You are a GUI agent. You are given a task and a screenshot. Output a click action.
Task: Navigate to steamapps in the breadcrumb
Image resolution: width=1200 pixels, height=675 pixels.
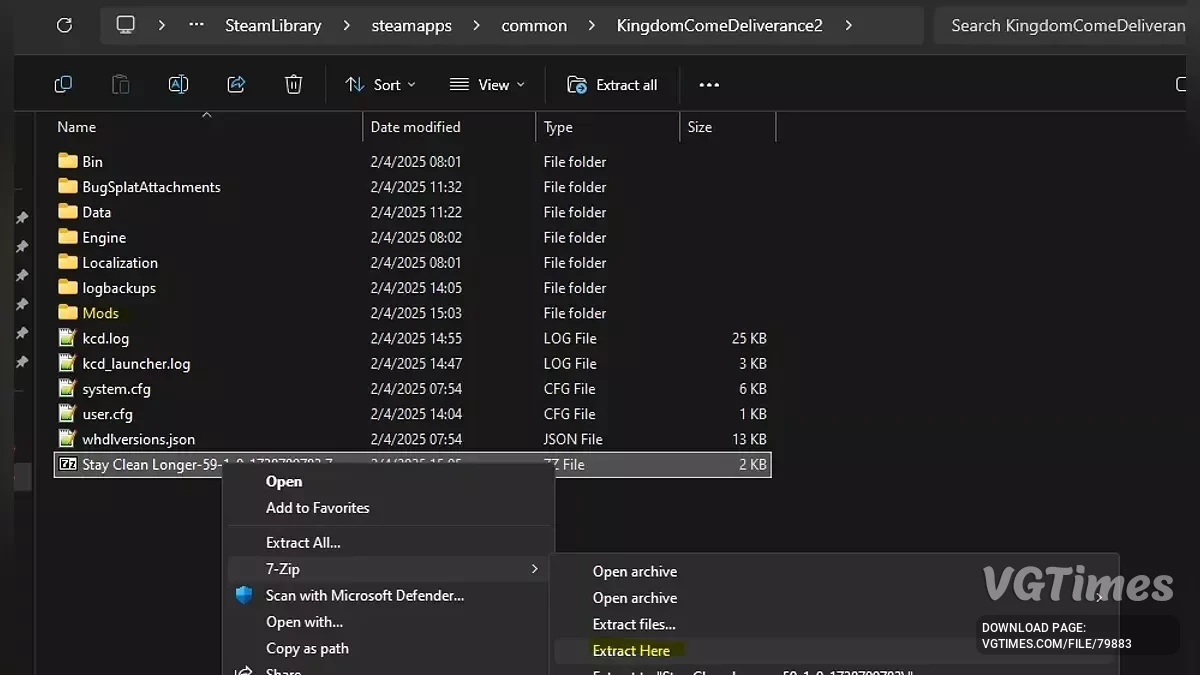[x=412, y=25]
